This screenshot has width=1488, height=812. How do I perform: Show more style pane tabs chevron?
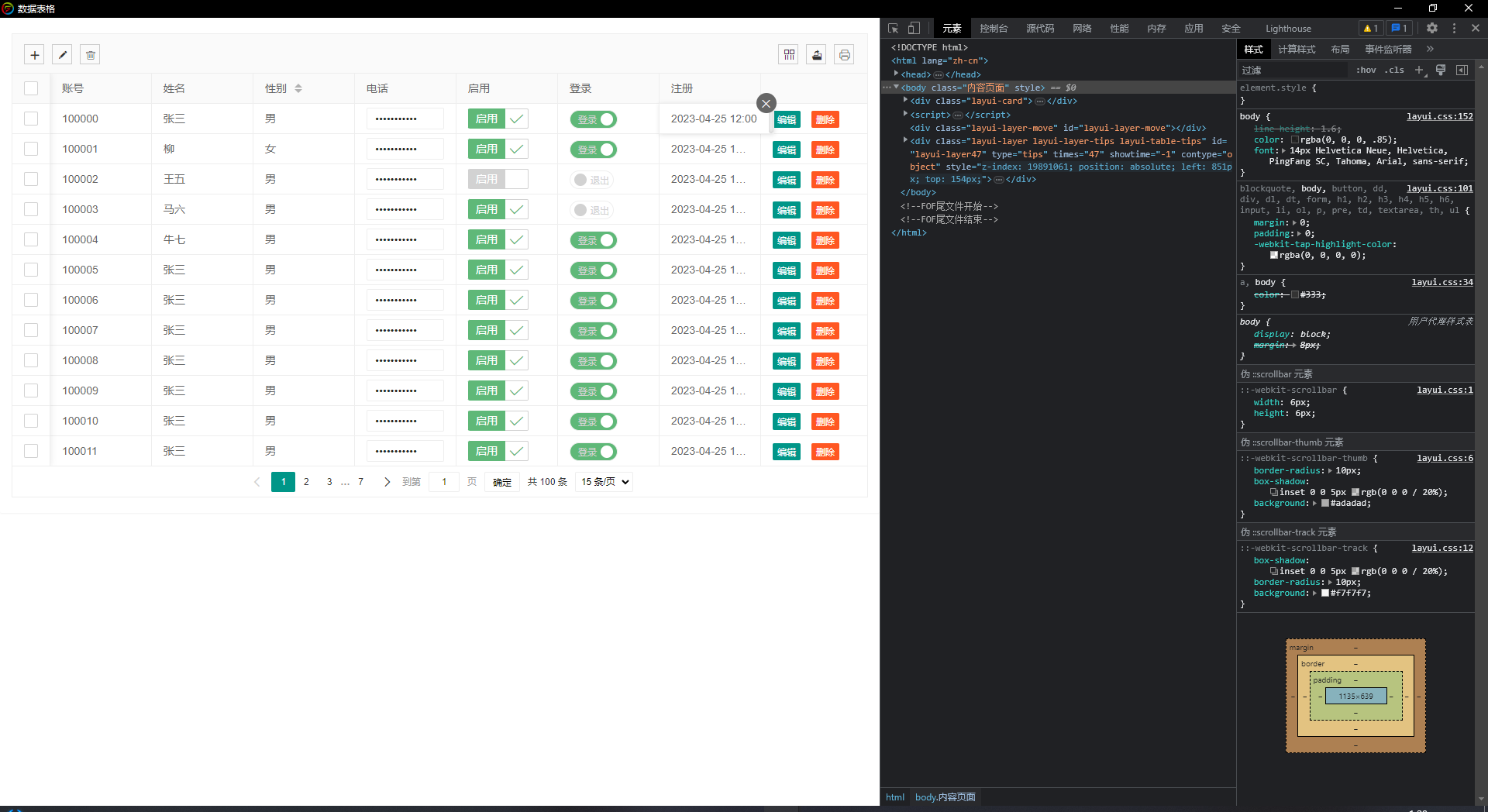[1430, 49]
